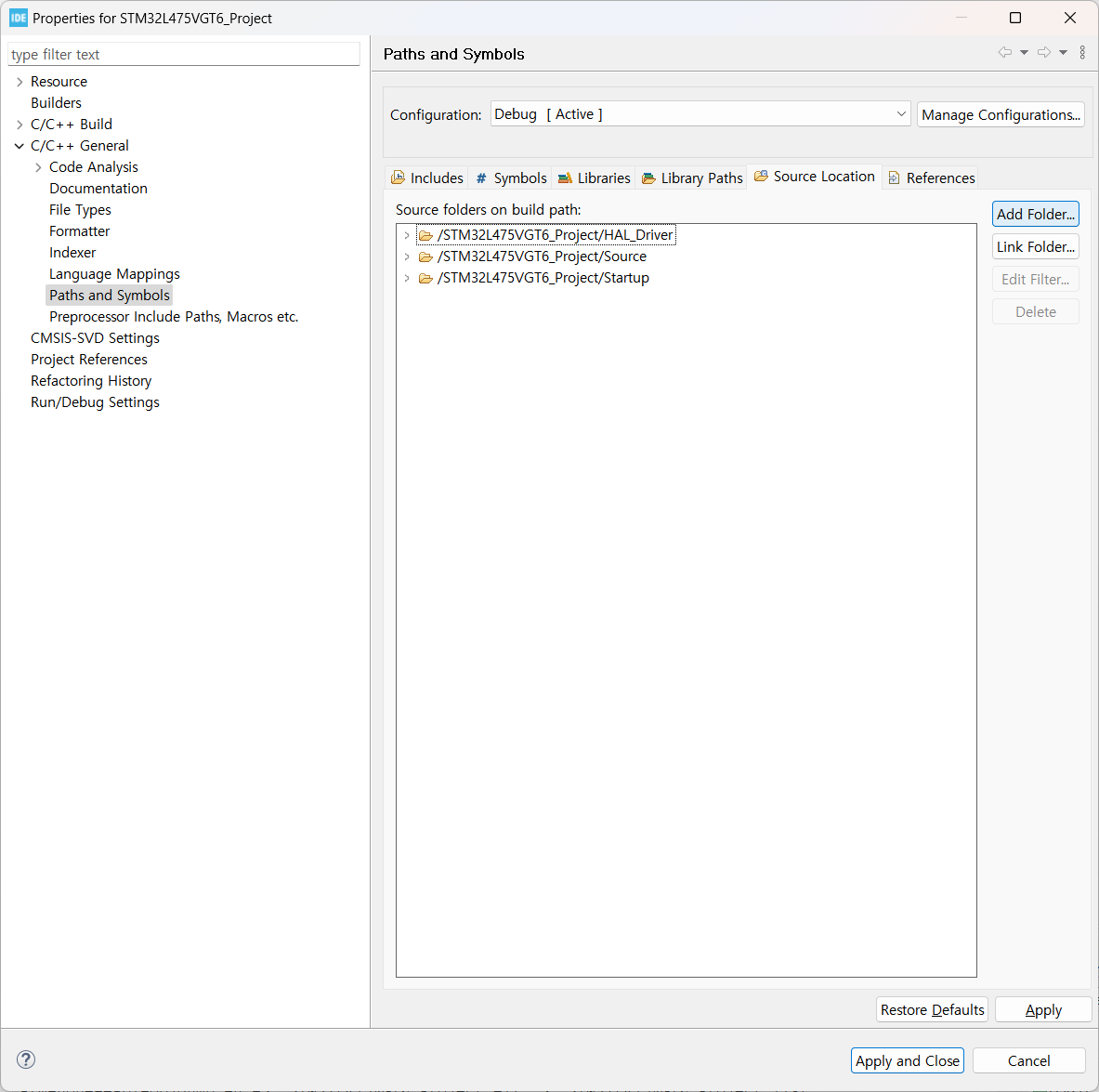1099x1092 pixels.
Task: Switch to the Symbols tab
Action: click(x=511, y=178)
